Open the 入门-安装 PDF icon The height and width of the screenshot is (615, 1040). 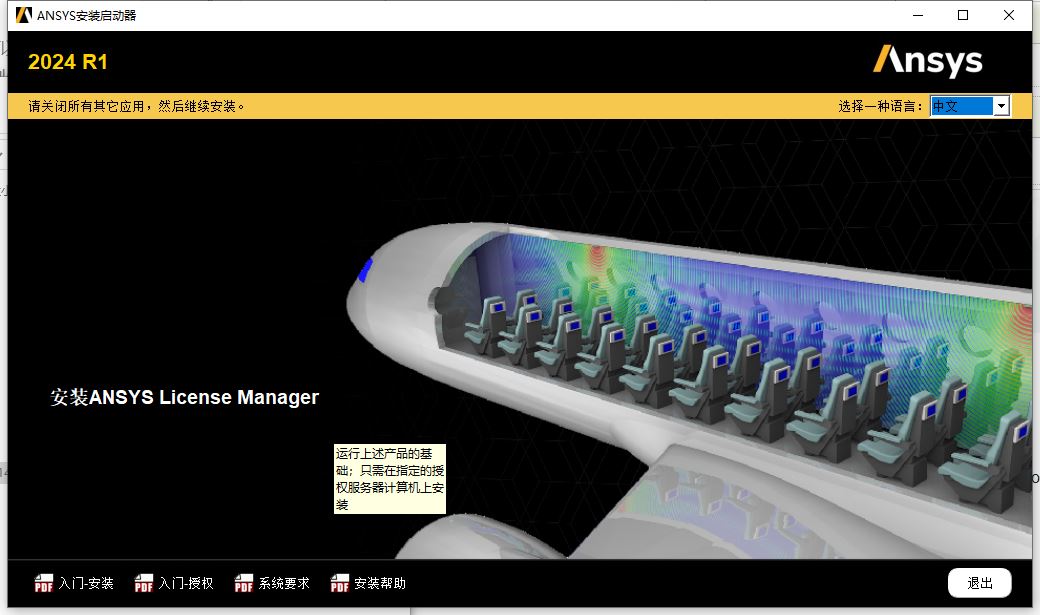point(44,583)
